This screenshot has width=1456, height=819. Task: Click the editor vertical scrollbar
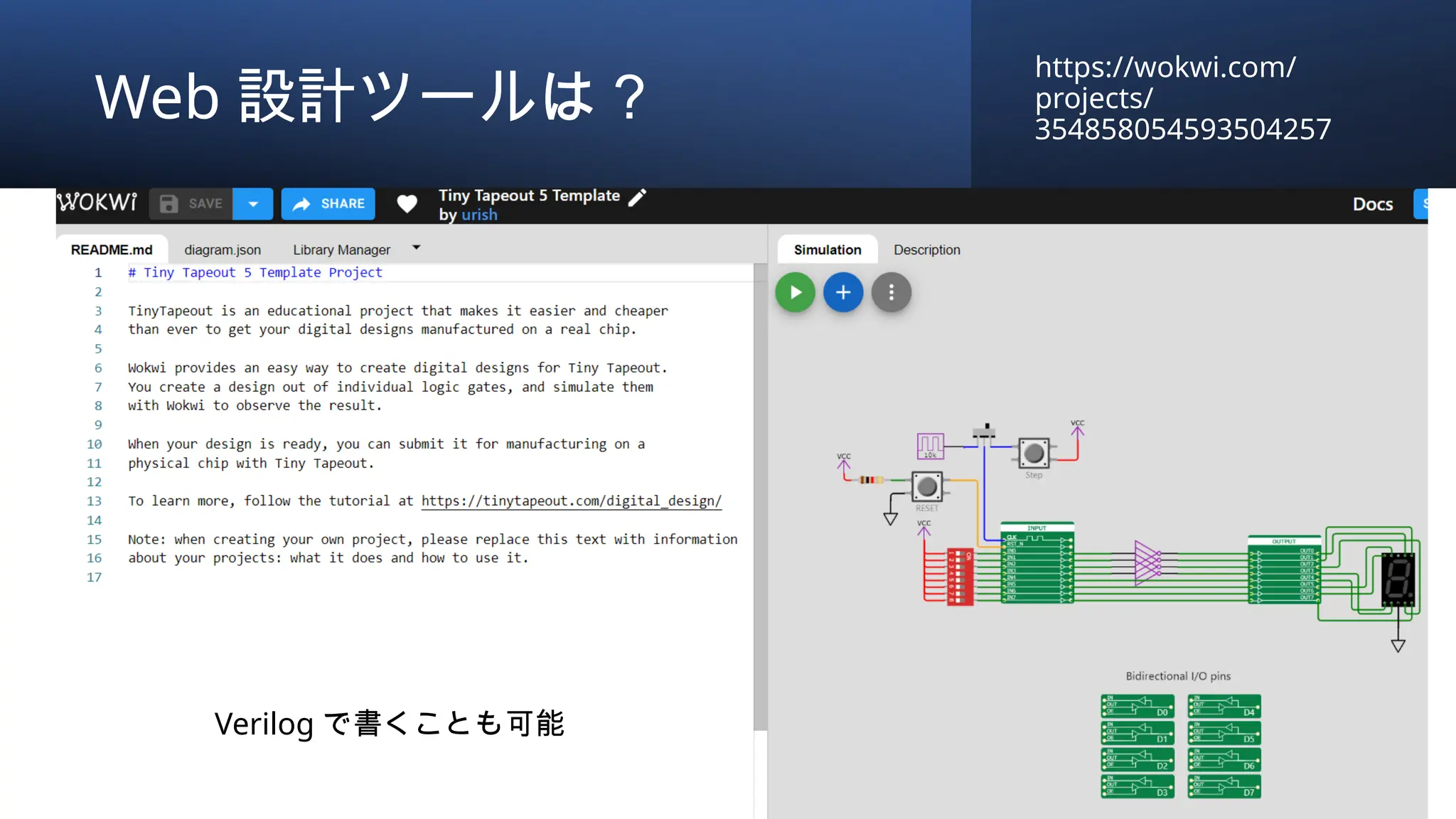click(760, 496)
